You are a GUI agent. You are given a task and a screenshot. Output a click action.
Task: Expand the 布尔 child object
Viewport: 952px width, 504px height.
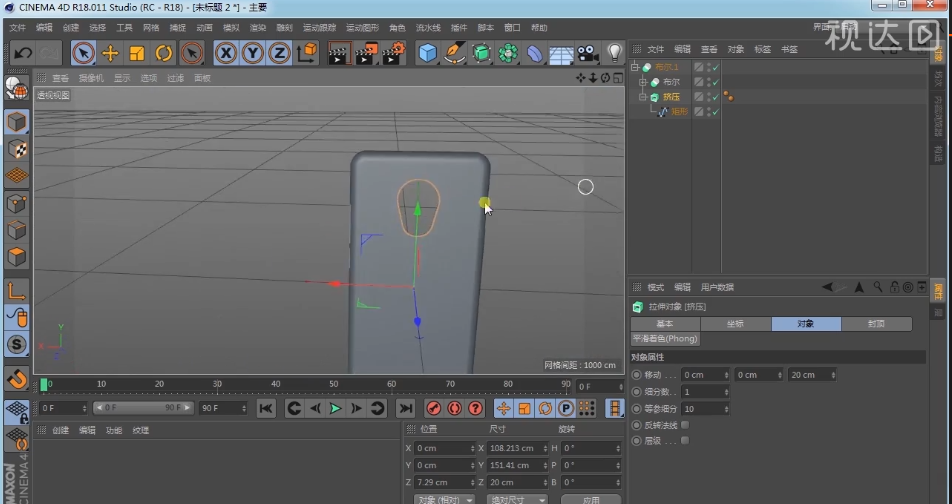(x=643, y=82)
